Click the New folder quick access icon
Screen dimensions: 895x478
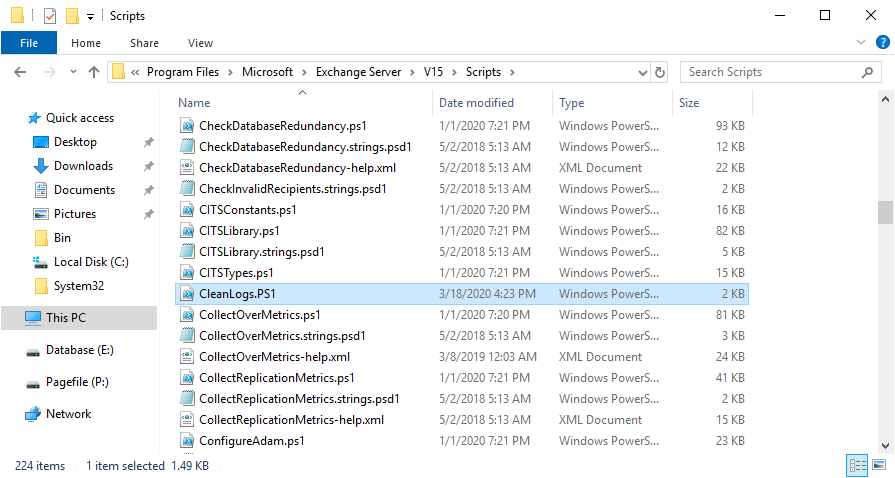coord(72,16)
